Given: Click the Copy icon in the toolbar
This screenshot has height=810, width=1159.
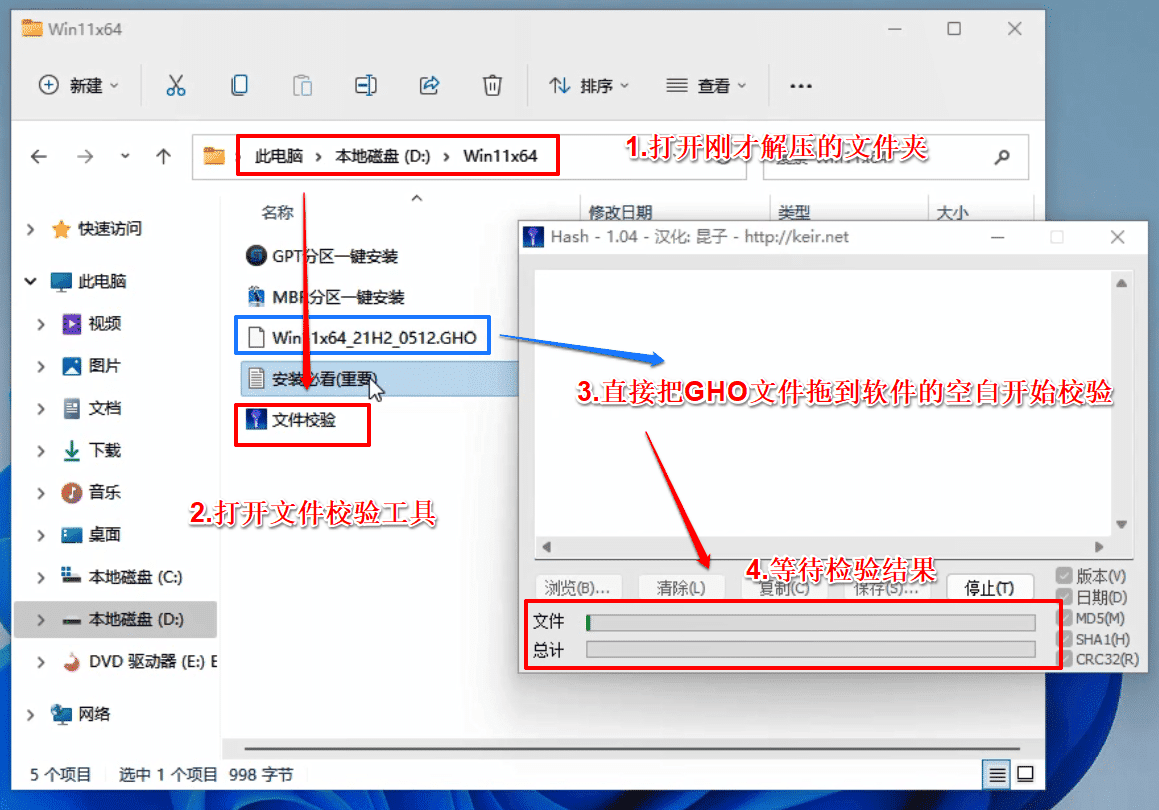Looking at the screenshot, I should pos(239,86).
